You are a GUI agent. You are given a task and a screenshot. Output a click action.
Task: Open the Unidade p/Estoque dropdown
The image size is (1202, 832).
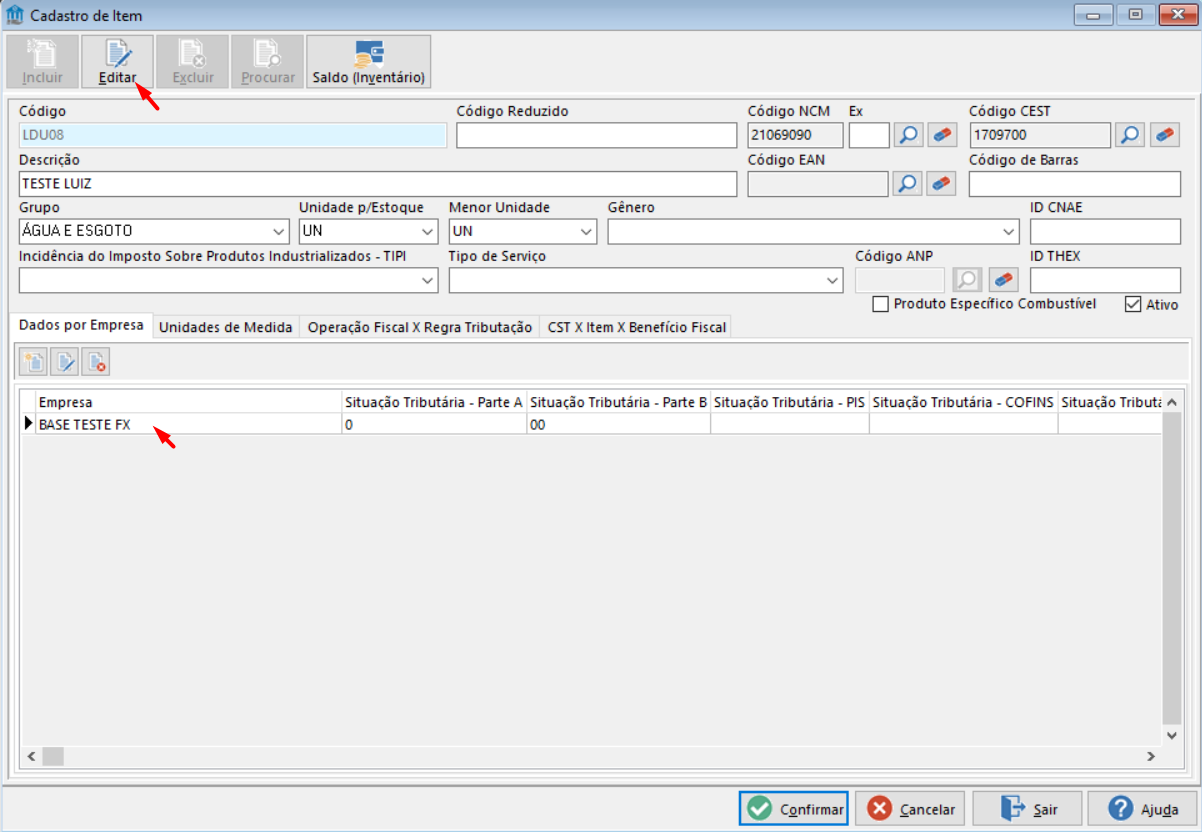(x=428, y=232)
